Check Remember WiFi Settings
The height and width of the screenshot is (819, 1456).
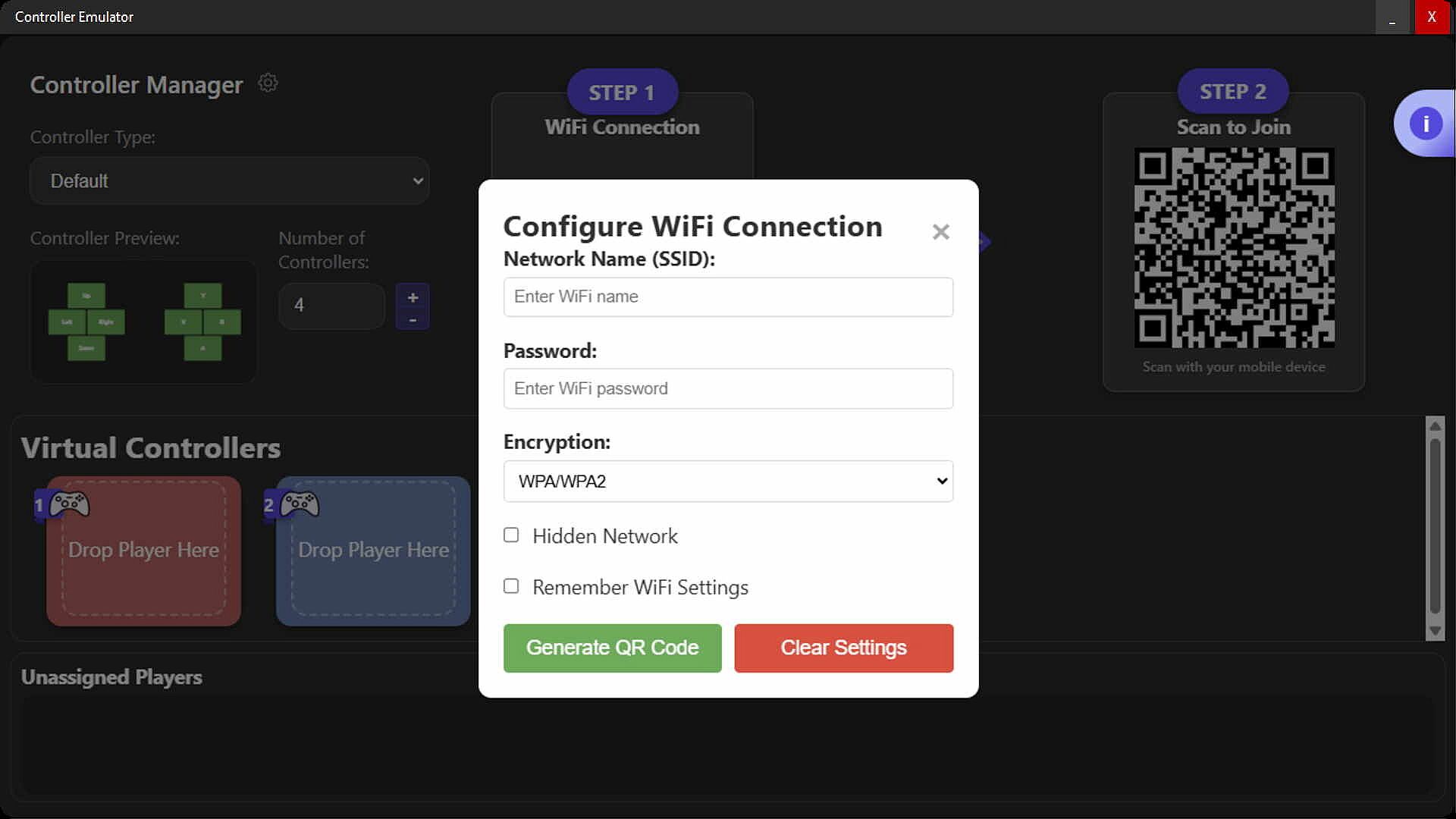coord(511,586)
